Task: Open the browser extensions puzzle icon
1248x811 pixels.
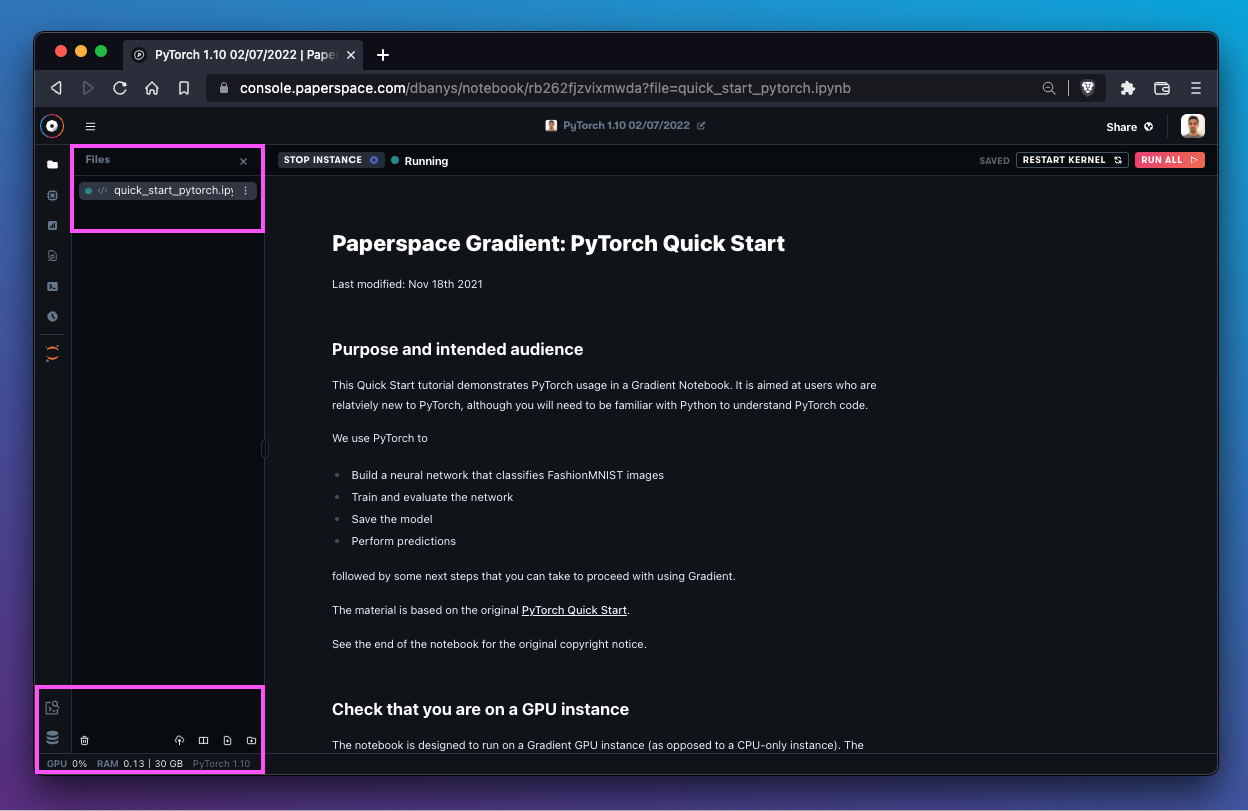Action: click(x=1128, y=88)
